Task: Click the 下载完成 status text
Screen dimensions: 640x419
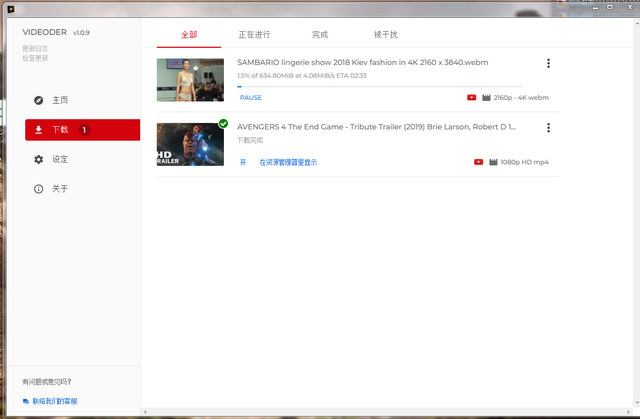Action: [x=250, y=140]
